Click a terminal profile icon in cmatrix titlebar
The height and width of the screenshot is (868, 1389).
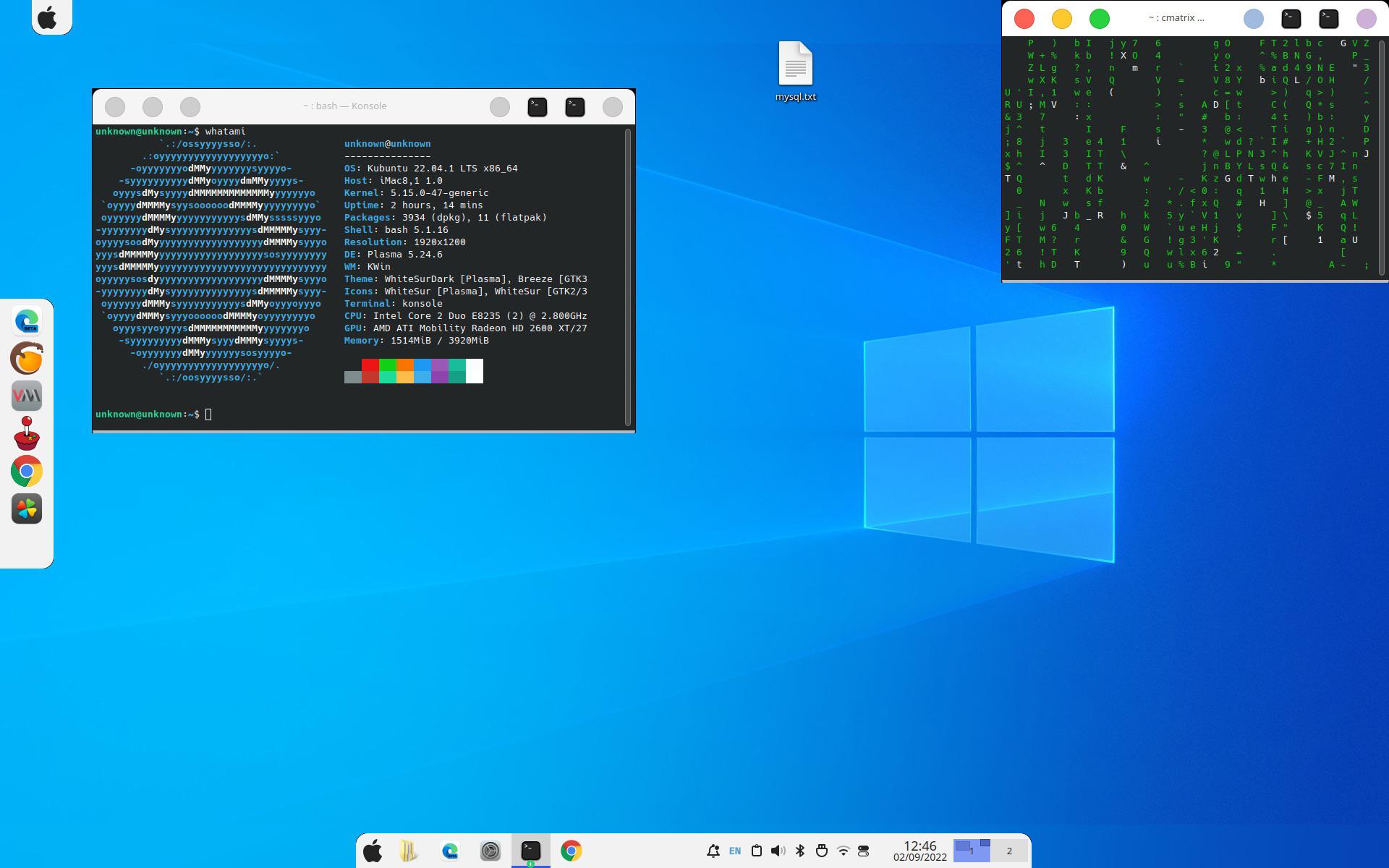pyautogui.click(x=1291, y=18)
